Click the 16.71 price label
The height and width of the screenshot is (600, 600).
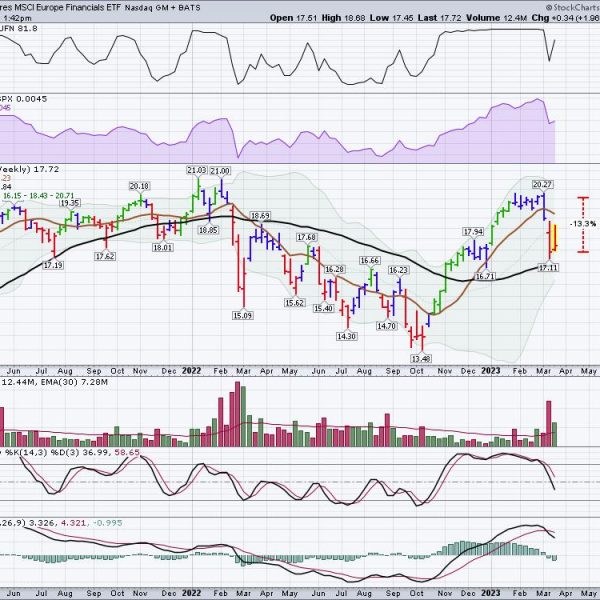tap(485, 276)
